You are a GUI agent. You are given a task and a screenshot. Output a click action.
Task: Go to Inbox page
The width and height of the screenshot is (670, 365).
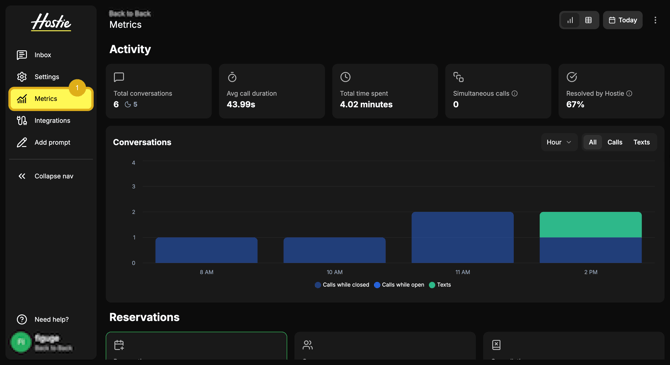(51, 55)
